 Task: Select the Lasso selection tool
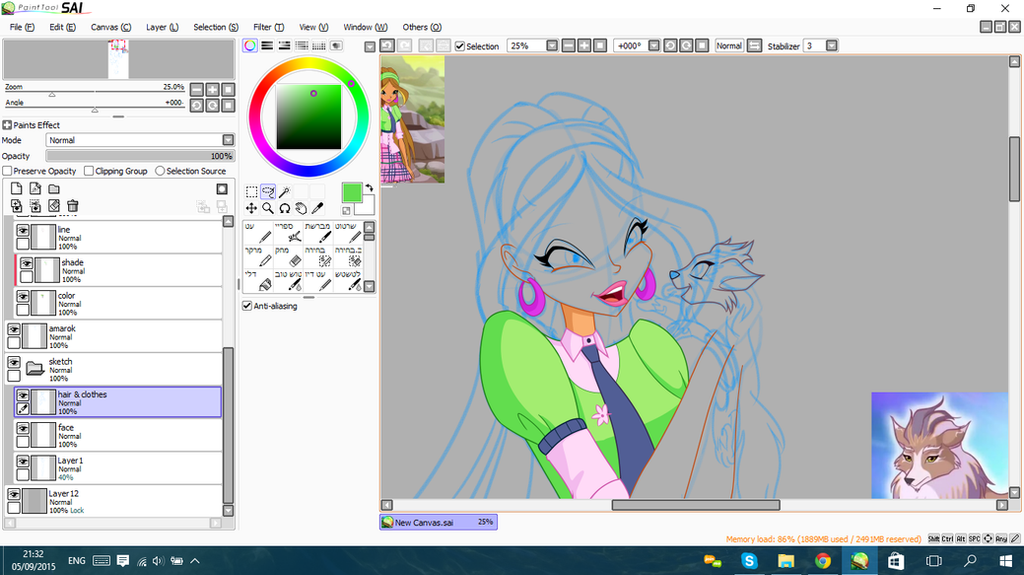pyautogui.click(x=268, y=191)
